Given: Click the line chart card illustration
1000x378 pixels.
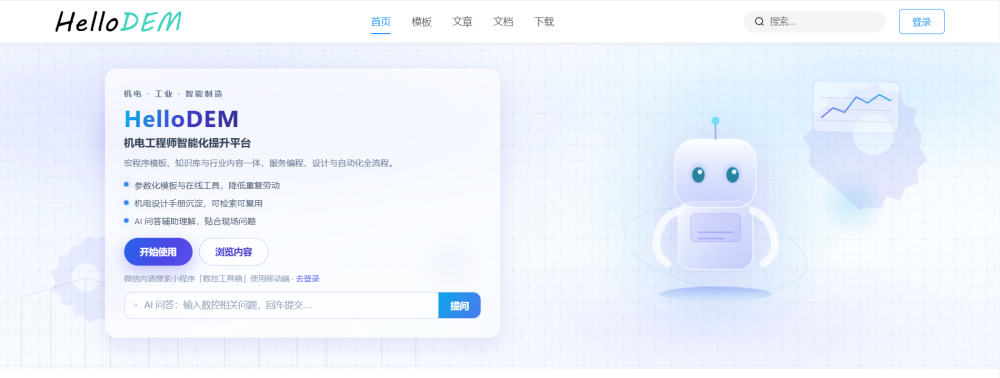Looking at the screenshot, I should pos(856,106).
